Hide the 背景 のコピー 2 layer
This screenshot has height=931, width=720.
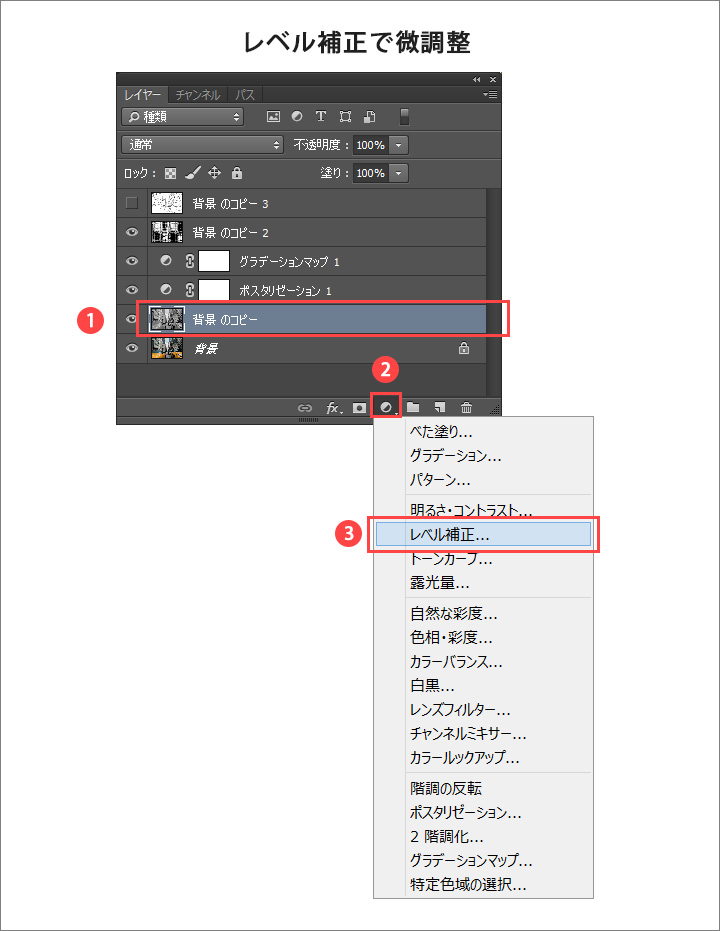(132, 232)
